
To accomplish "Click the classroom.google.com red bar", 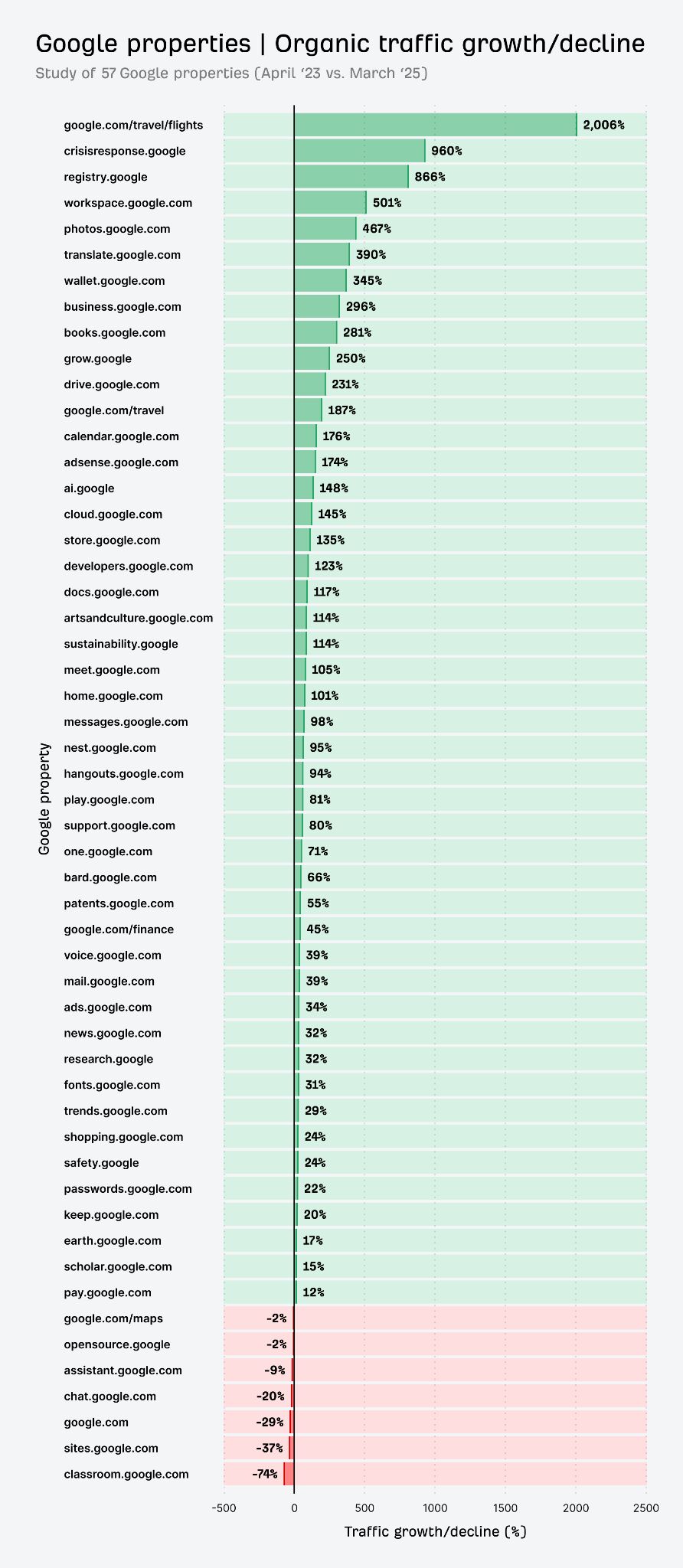I will point(289,1474).
